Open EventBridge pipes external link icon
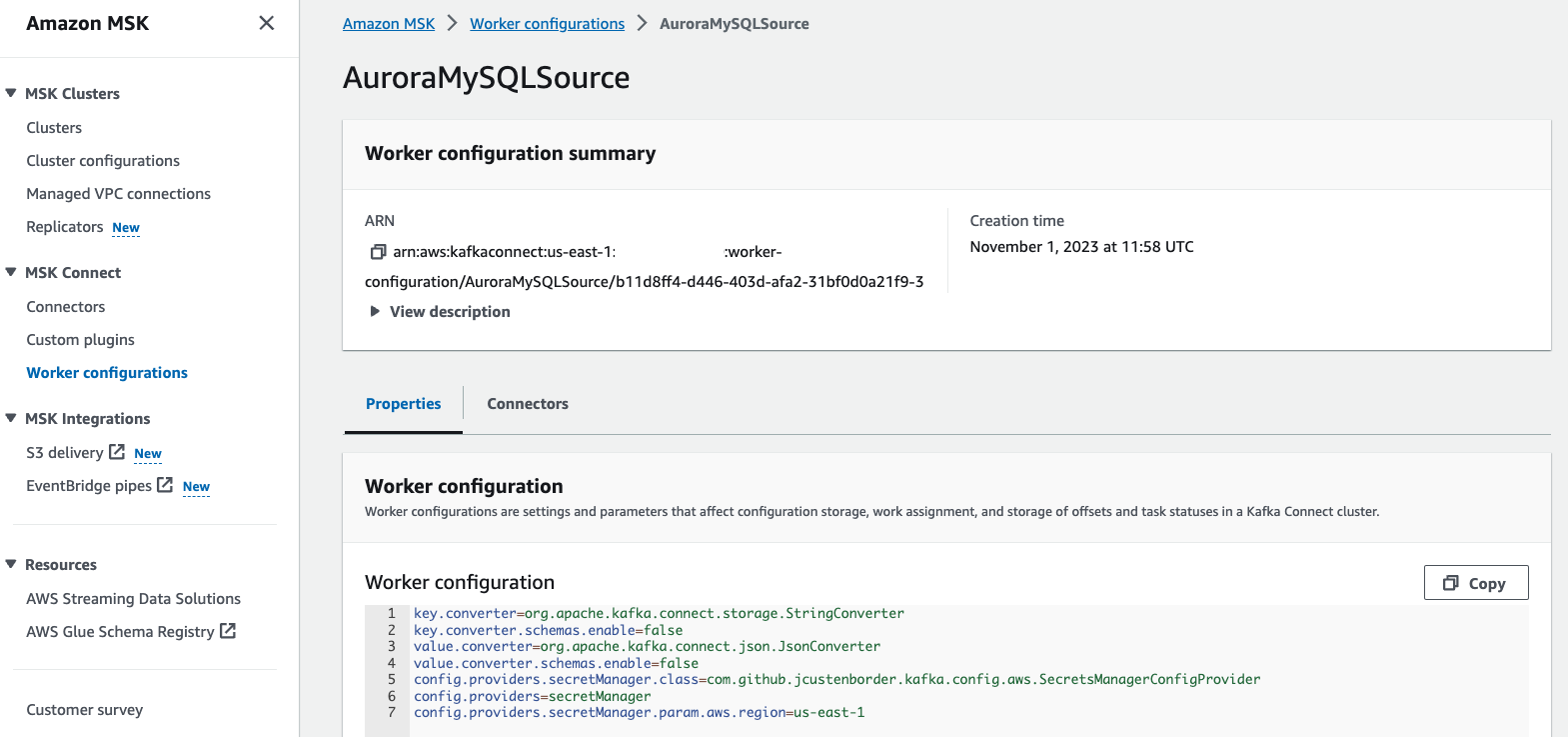The image size is (1568, 737). (165, 485)
